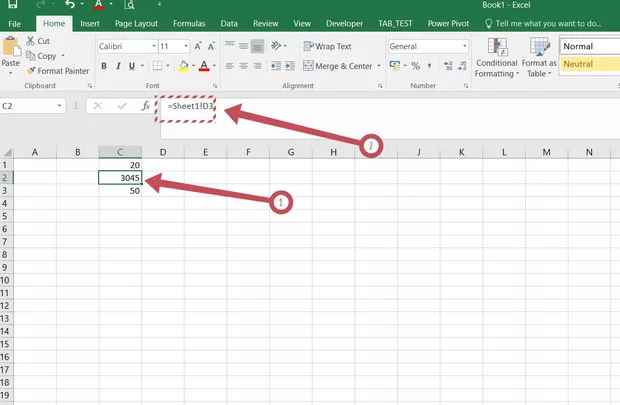Select the Normal cell style
The image size is (620, 405).
point(590,46)
